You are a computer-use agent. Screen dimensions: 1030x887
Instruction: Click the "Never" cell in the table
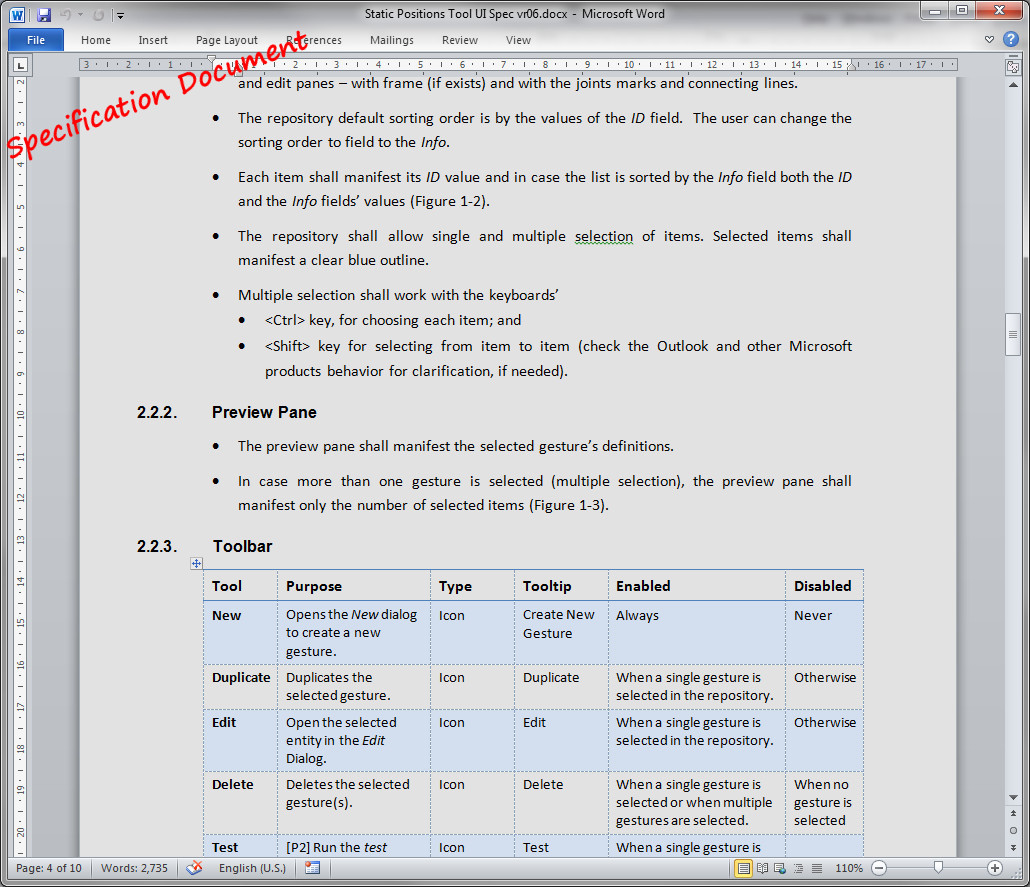point(824,633)
